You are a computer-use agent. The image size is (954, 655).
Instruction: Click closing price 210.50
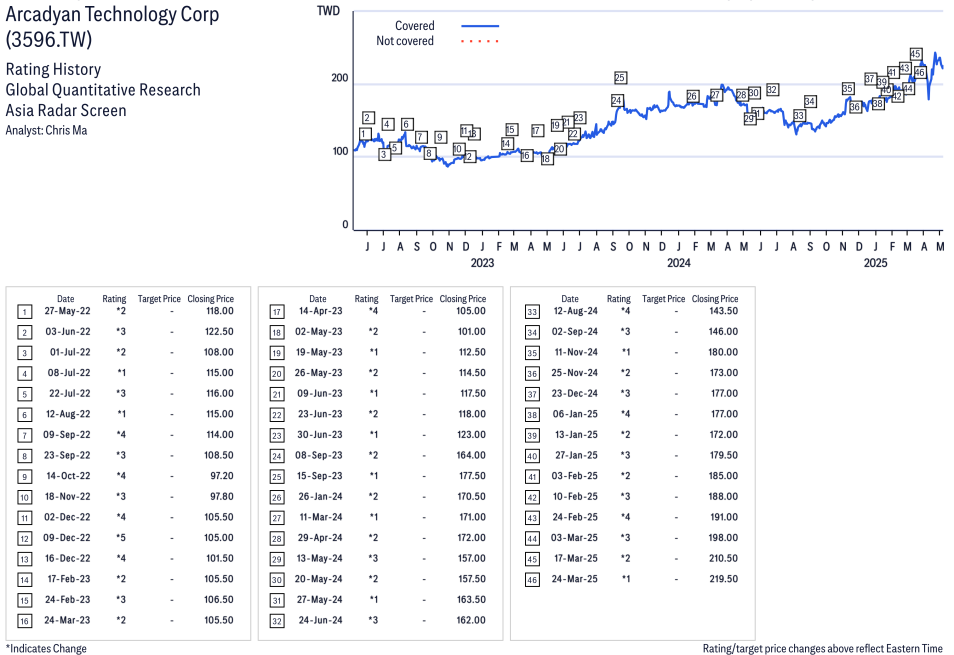tap(723, 558)
